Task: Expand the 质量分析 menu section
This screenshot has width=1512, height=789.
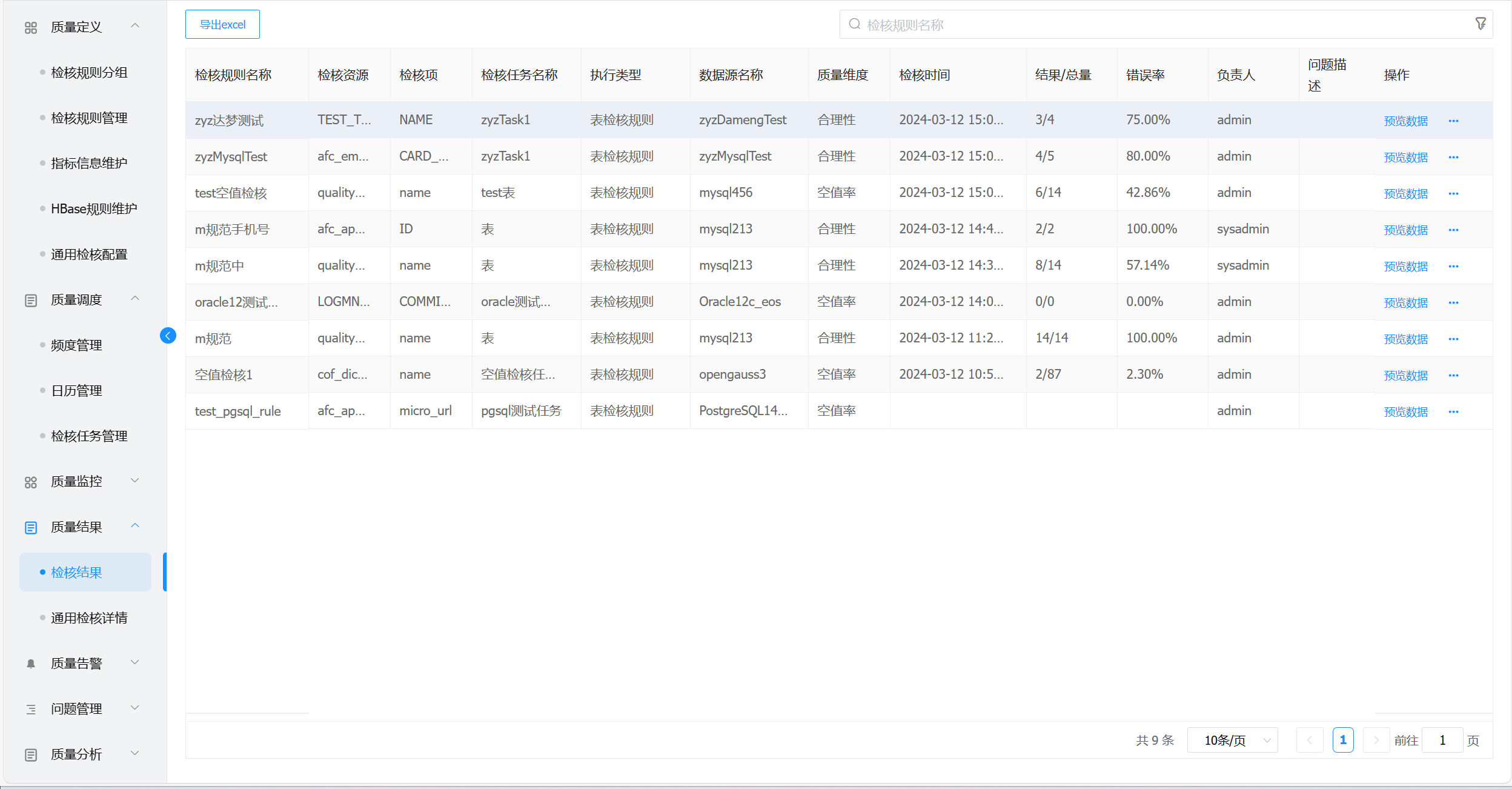Action: 135,753
